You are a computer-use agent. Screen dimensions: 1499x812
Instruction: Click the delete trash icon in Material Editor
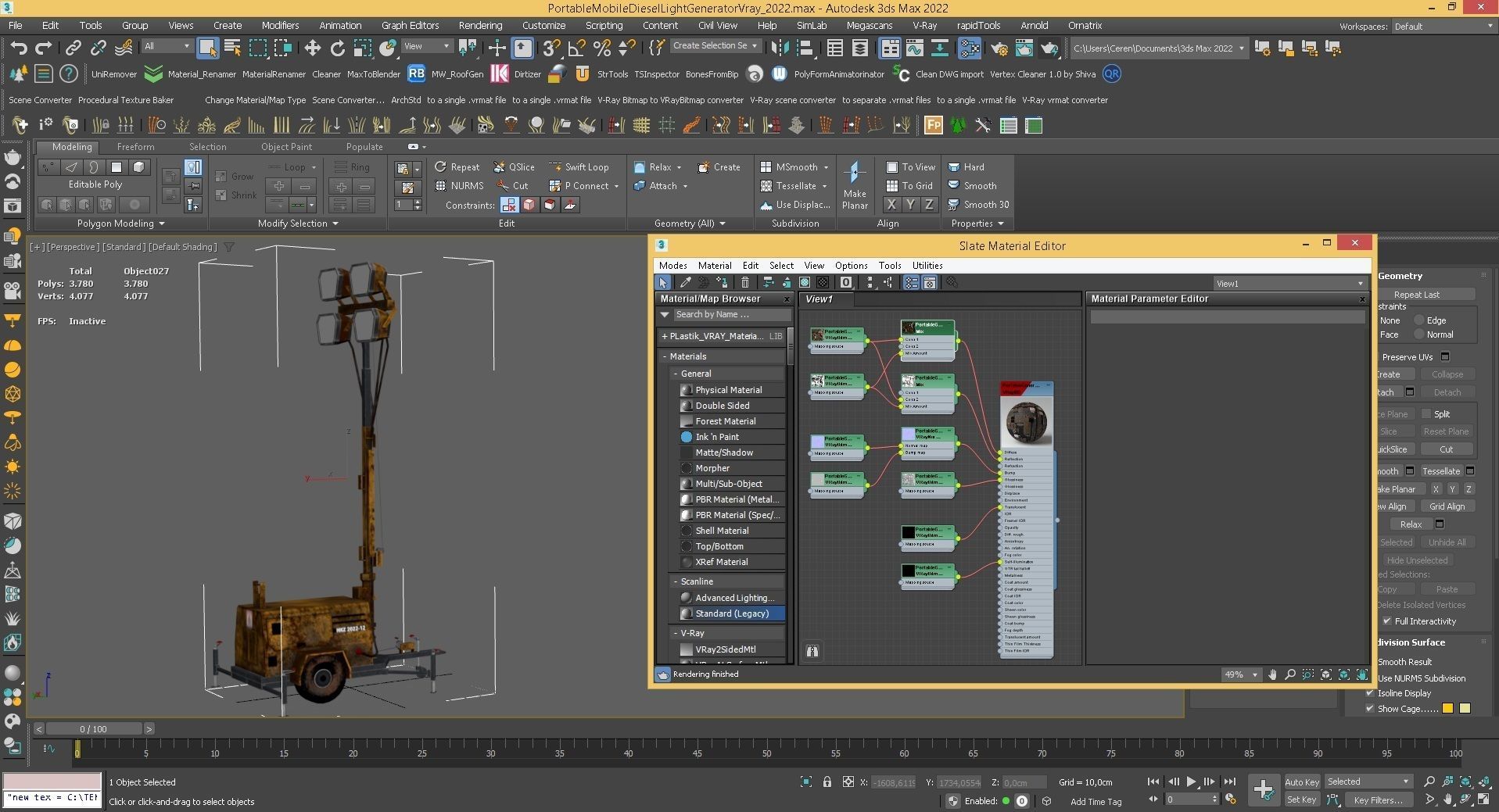pos(745,283)
